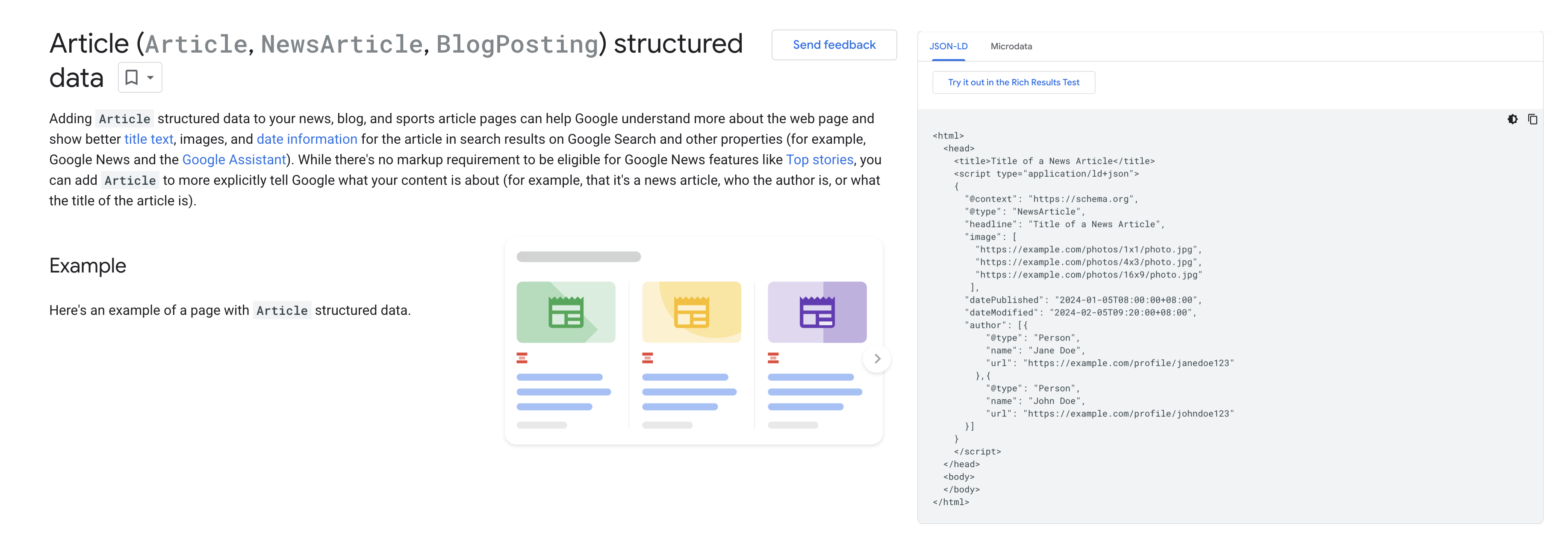Copy the code sample to clipboard
The height and width of the screenshot is (545, 1568).
[1532, 119]
